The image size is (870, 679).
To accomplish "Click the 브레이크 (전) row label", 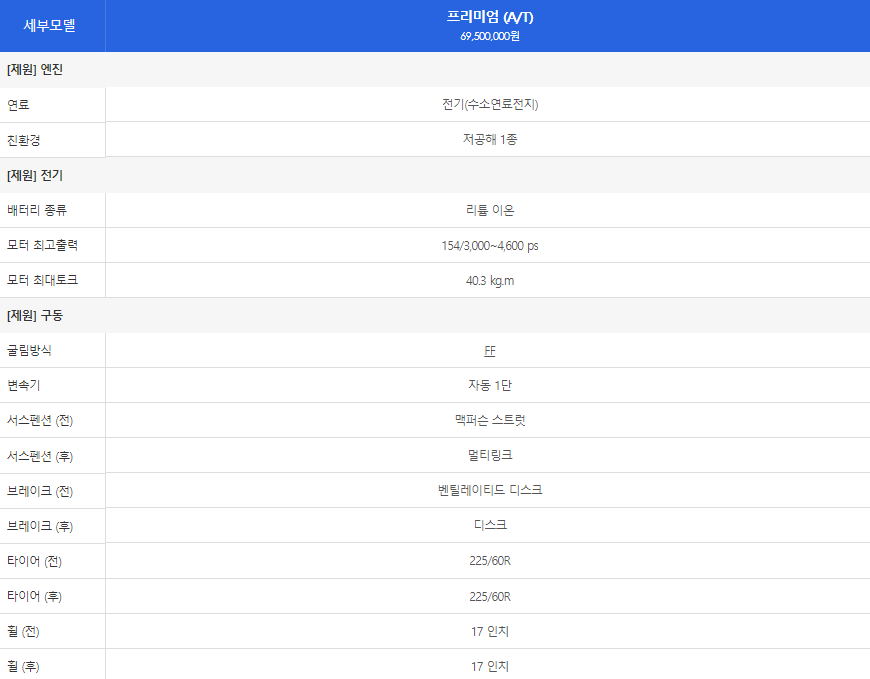I will [x=40, y=491].
